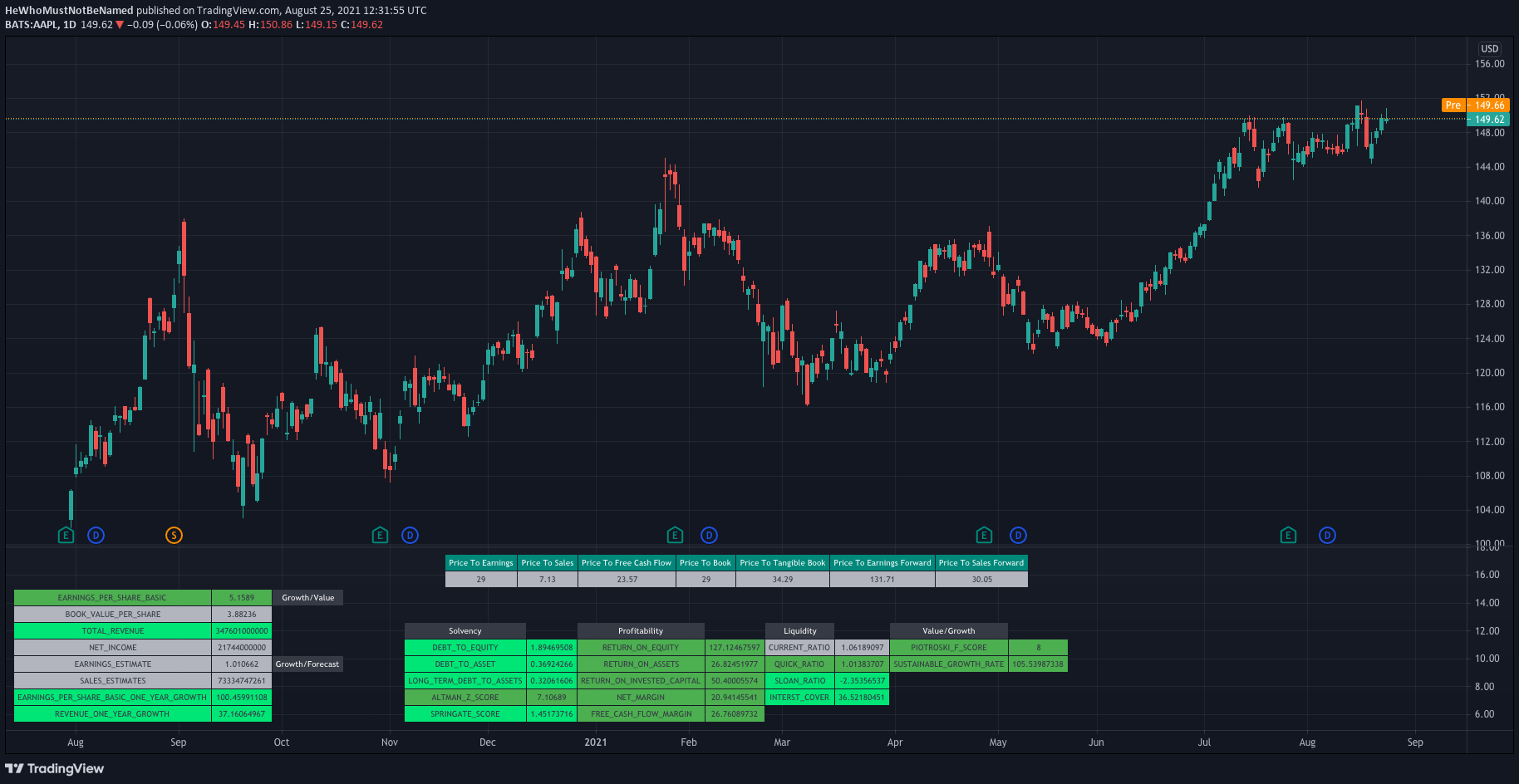The image size is (1519, 784).
Task: Click the Price To Earnings Forward header
Action: tap(882, 563)
